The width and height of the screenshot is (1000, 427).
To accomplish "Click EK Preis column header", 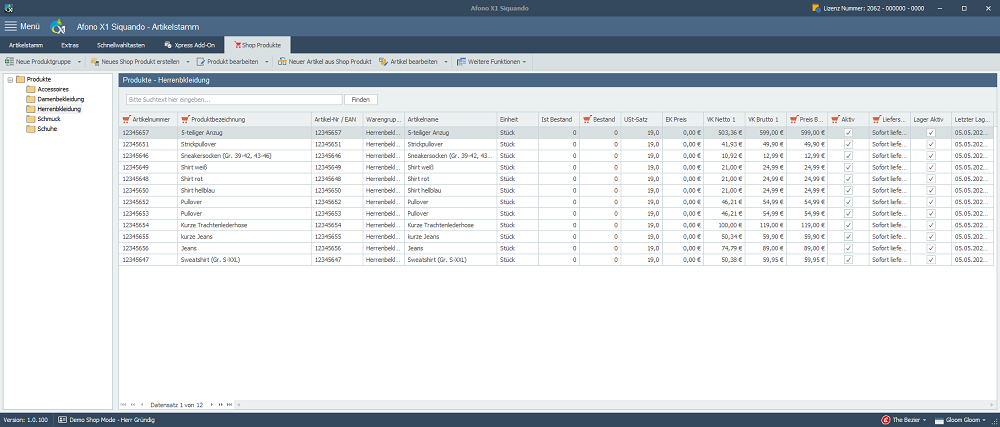I will click(682, 119).
